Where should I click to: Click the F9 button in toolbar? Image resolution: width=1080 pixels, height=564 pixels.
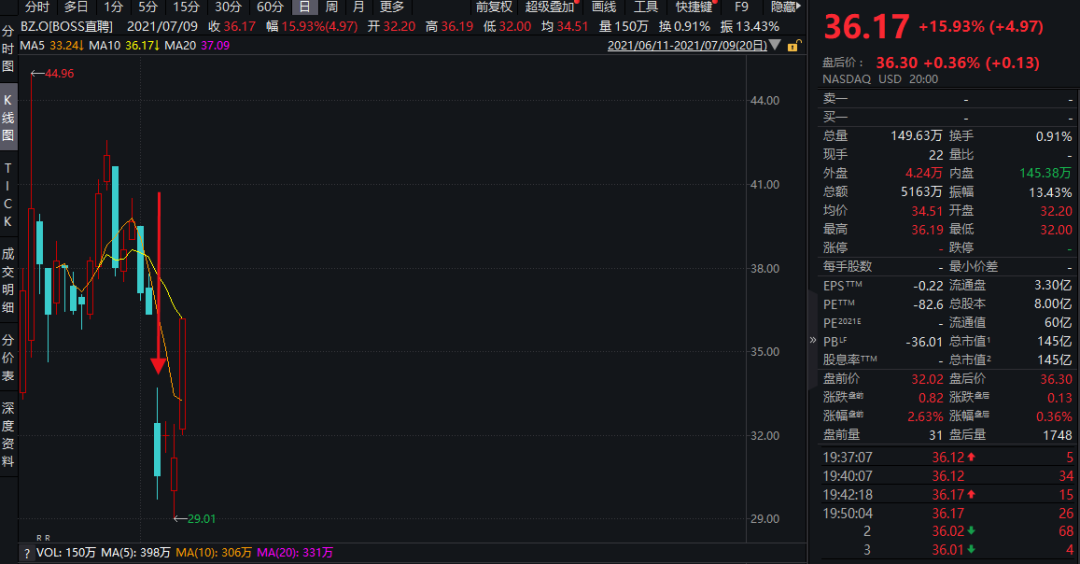click(741, 7)
